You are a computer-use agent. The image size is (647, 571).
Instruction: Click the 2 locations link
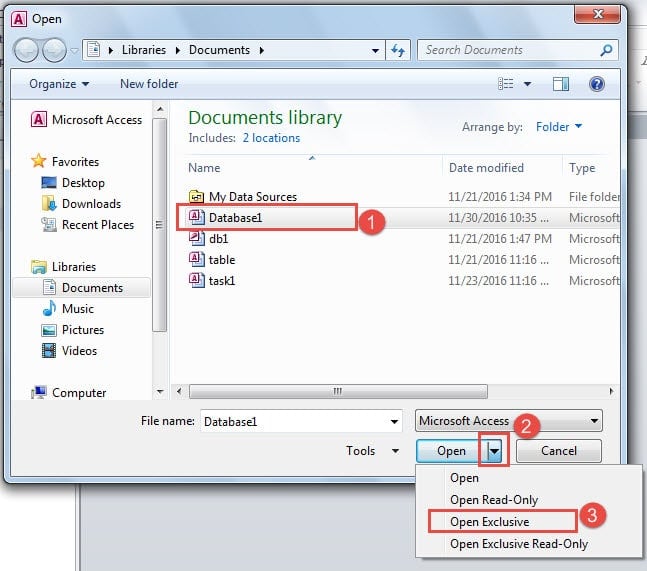point(271,138)
